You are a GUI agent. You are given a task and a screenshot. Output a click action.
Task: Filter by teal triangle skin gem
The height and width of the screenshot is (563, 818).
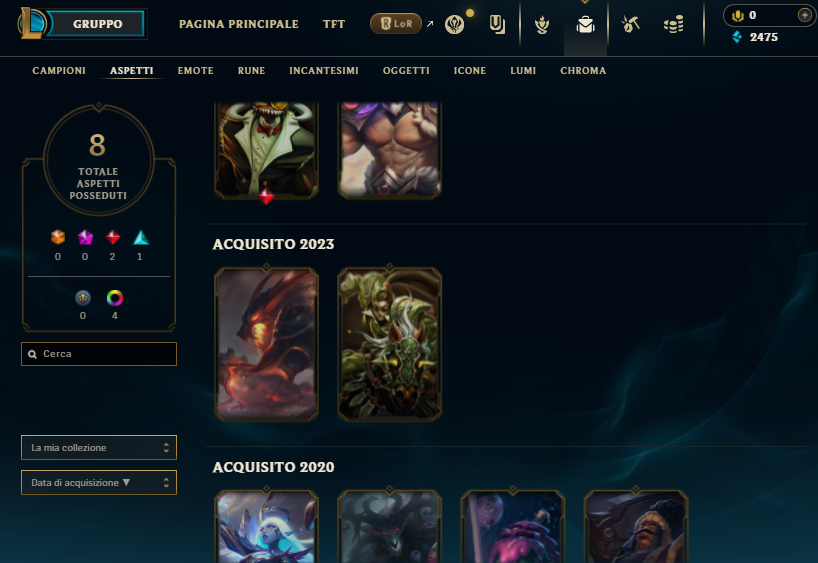click(141, 237)
